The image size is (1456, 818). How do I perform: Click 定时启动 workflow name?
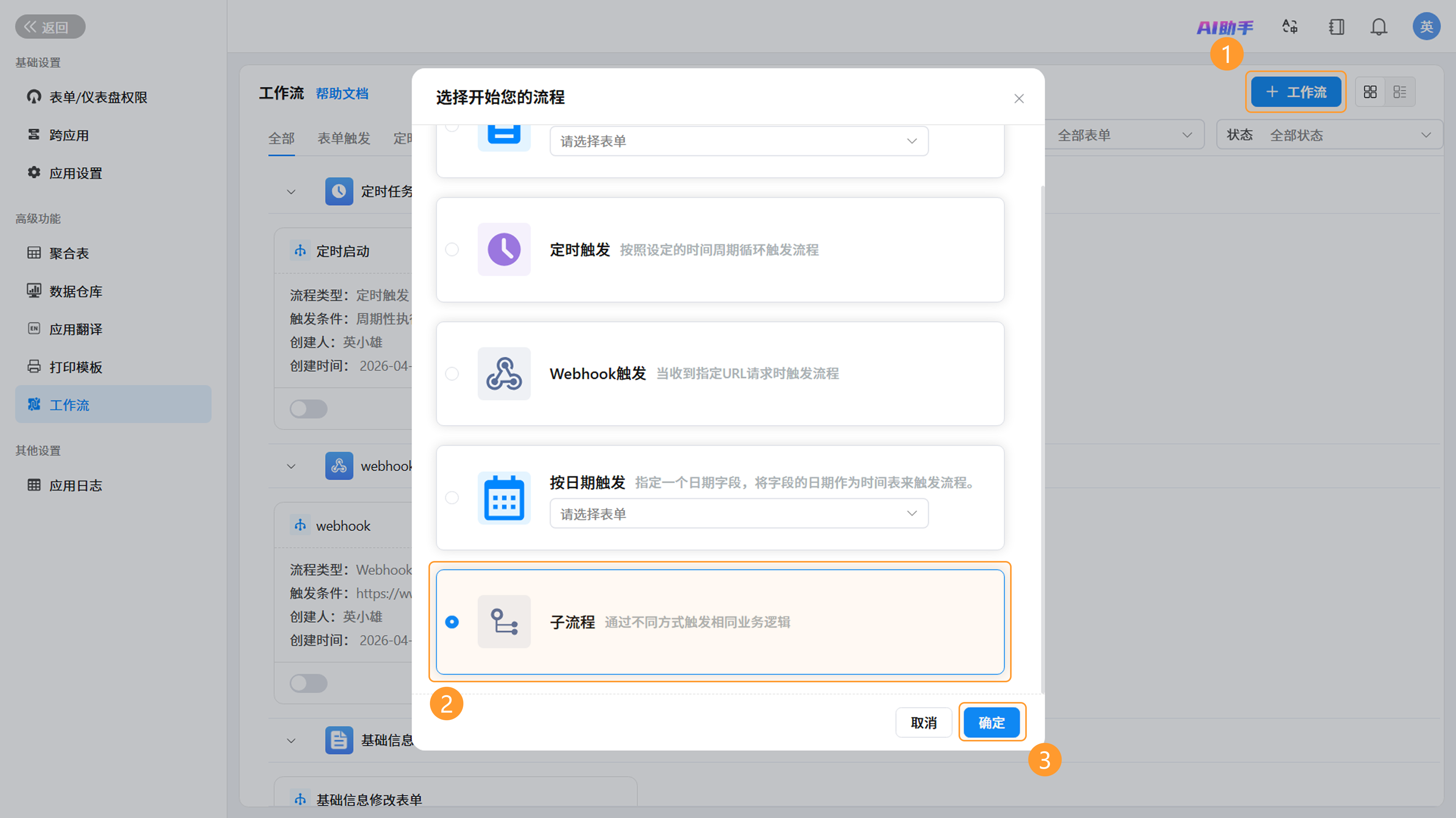pos(342,251)
